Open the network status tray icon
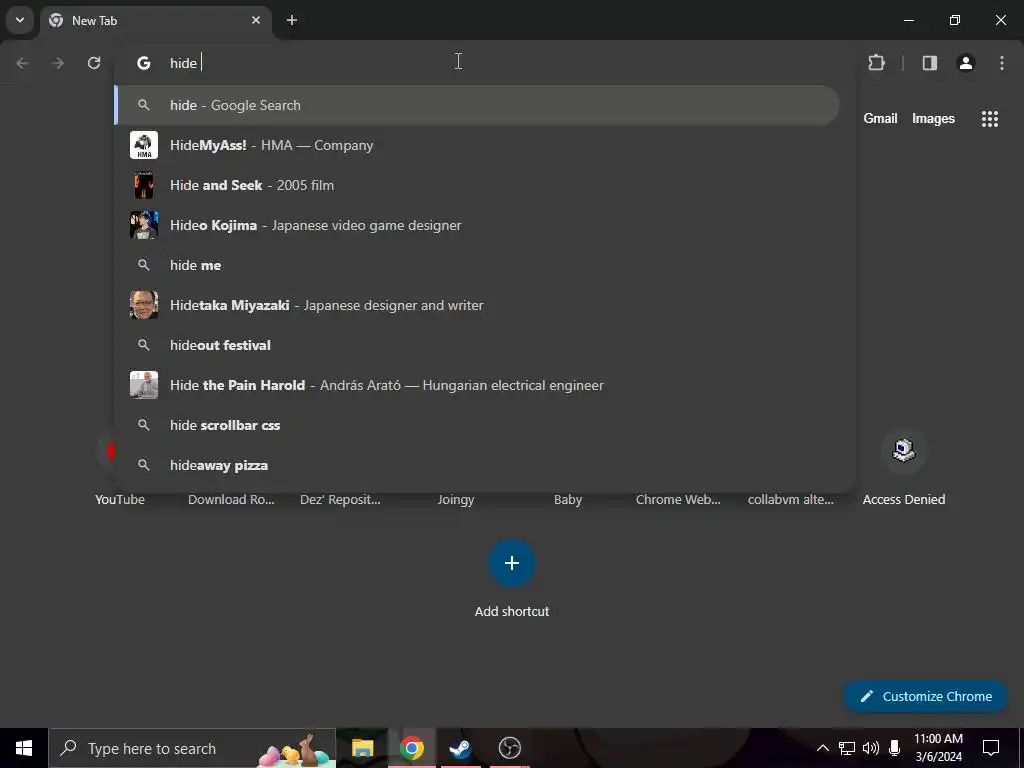Screen dimensions: 1024x768 pyautogui.click(x=847, y=748)
